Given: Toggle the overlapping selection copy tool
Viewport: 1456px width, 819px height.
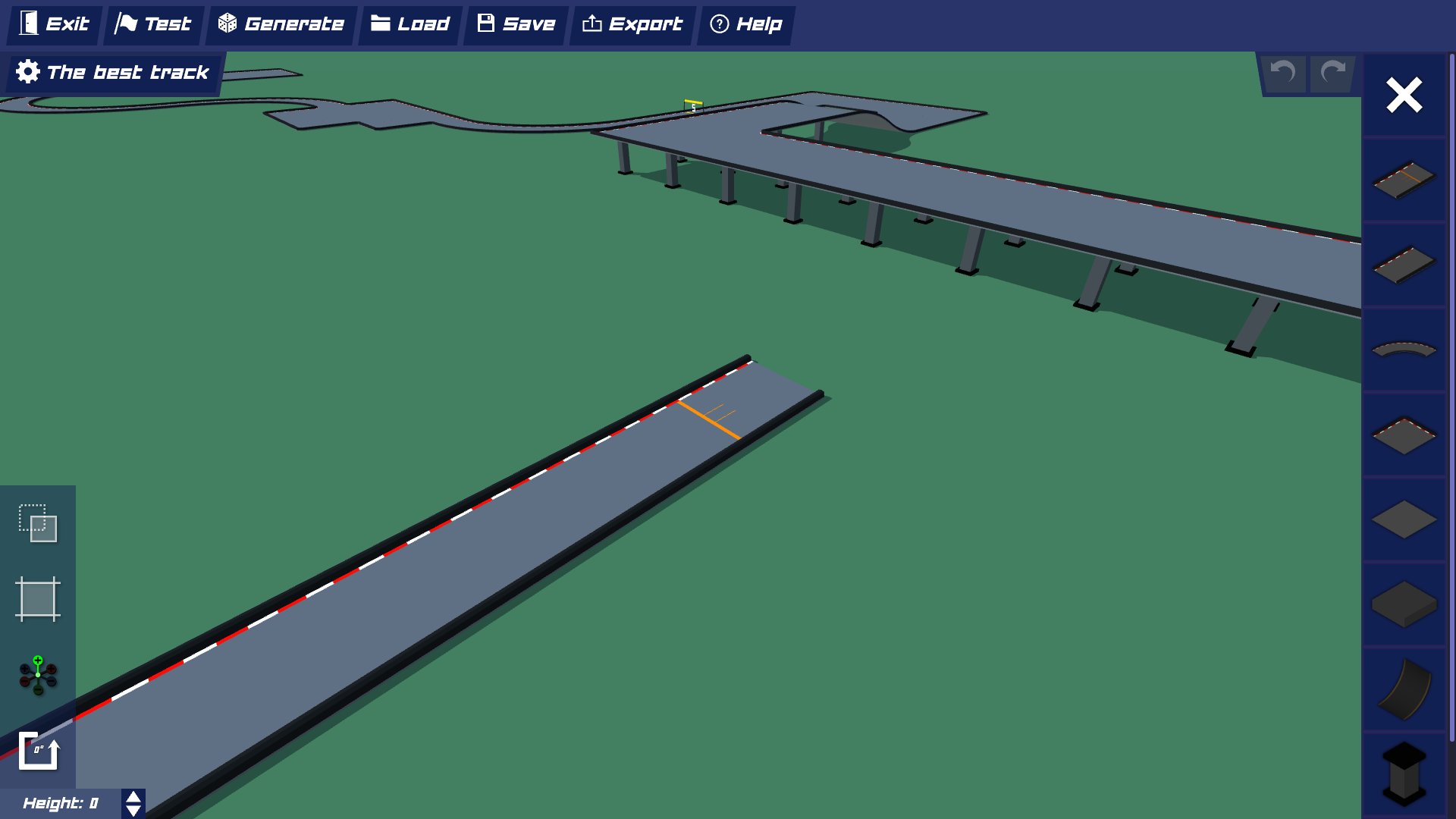Looking at the screenshot, I should click(x=38, y=523).
